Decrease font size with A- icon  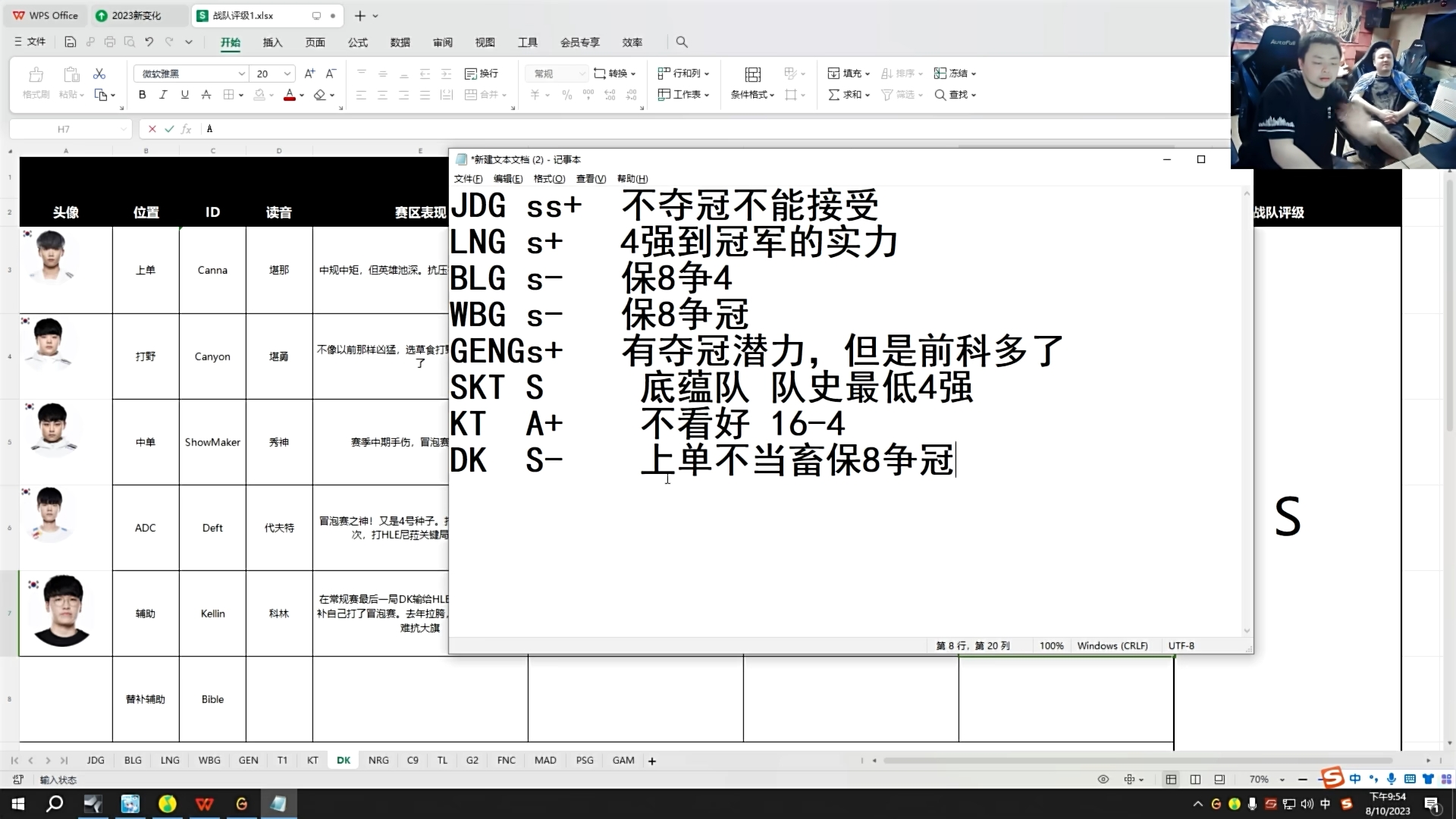pos(331,74)
